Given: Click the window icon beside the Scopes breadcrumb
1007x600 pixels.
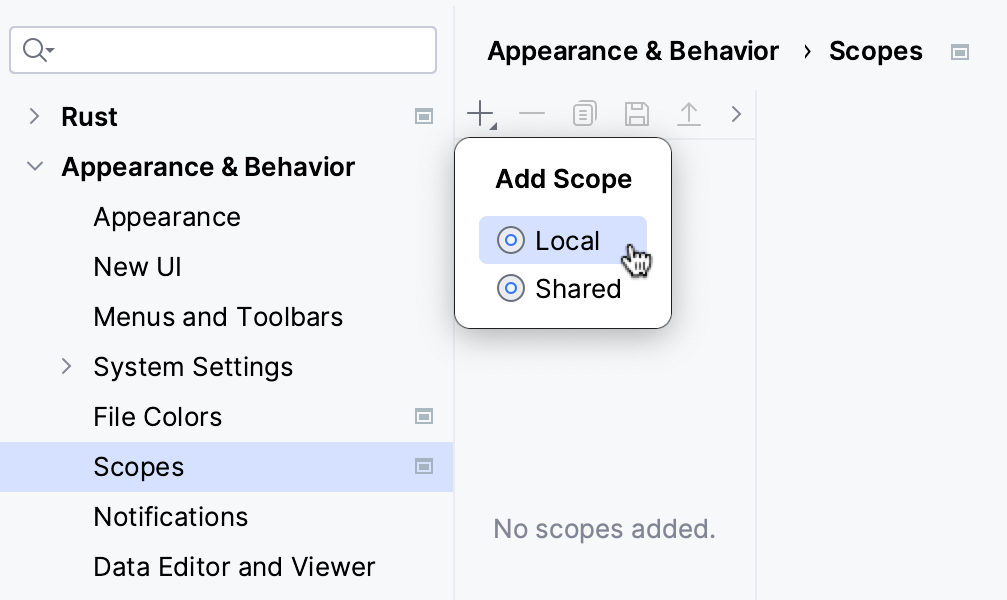Looking at the screenshot, I should click(959, 51).
